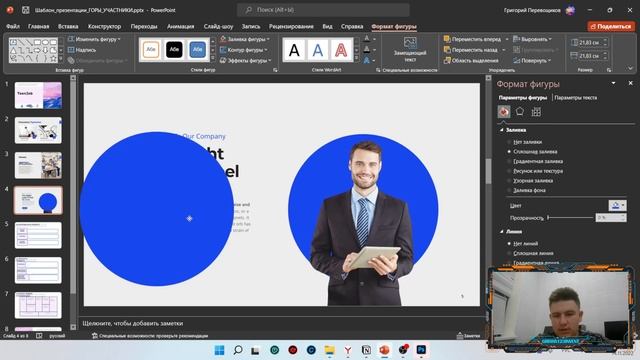Select the blue WordArt A style
The image size is (640, 360).
point(318,50)
